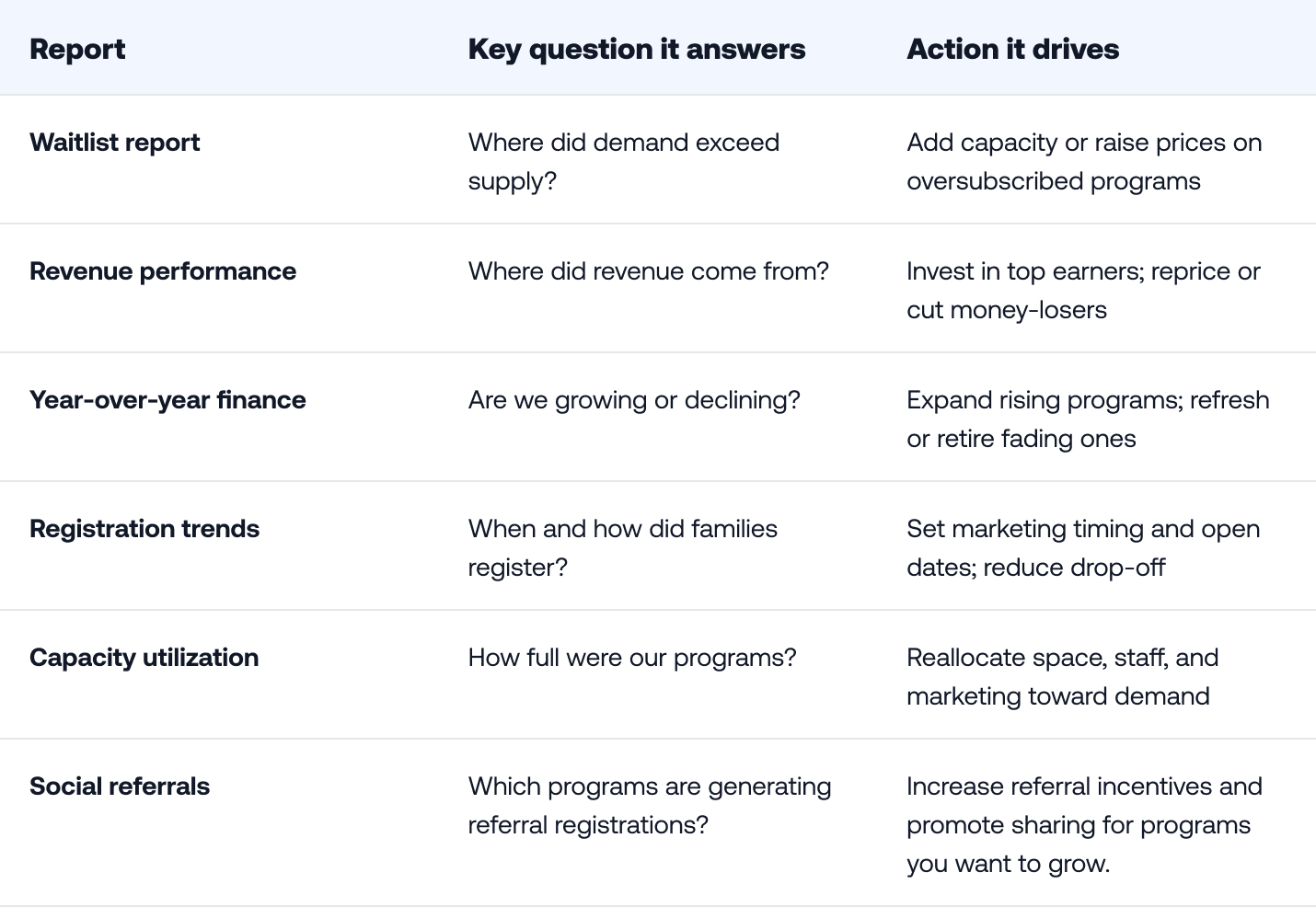Click the "Report" column header

tap(77, 49)
